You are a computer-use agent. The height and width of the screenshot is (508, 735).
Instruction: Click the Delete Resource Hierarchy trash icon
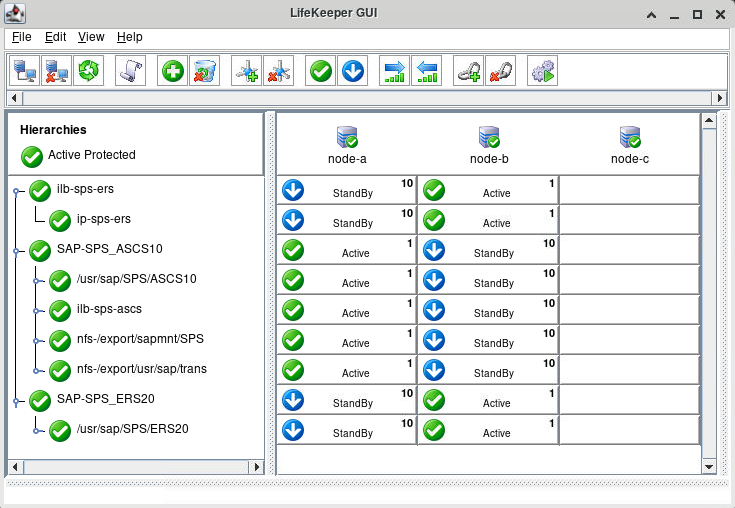[204, 71]
